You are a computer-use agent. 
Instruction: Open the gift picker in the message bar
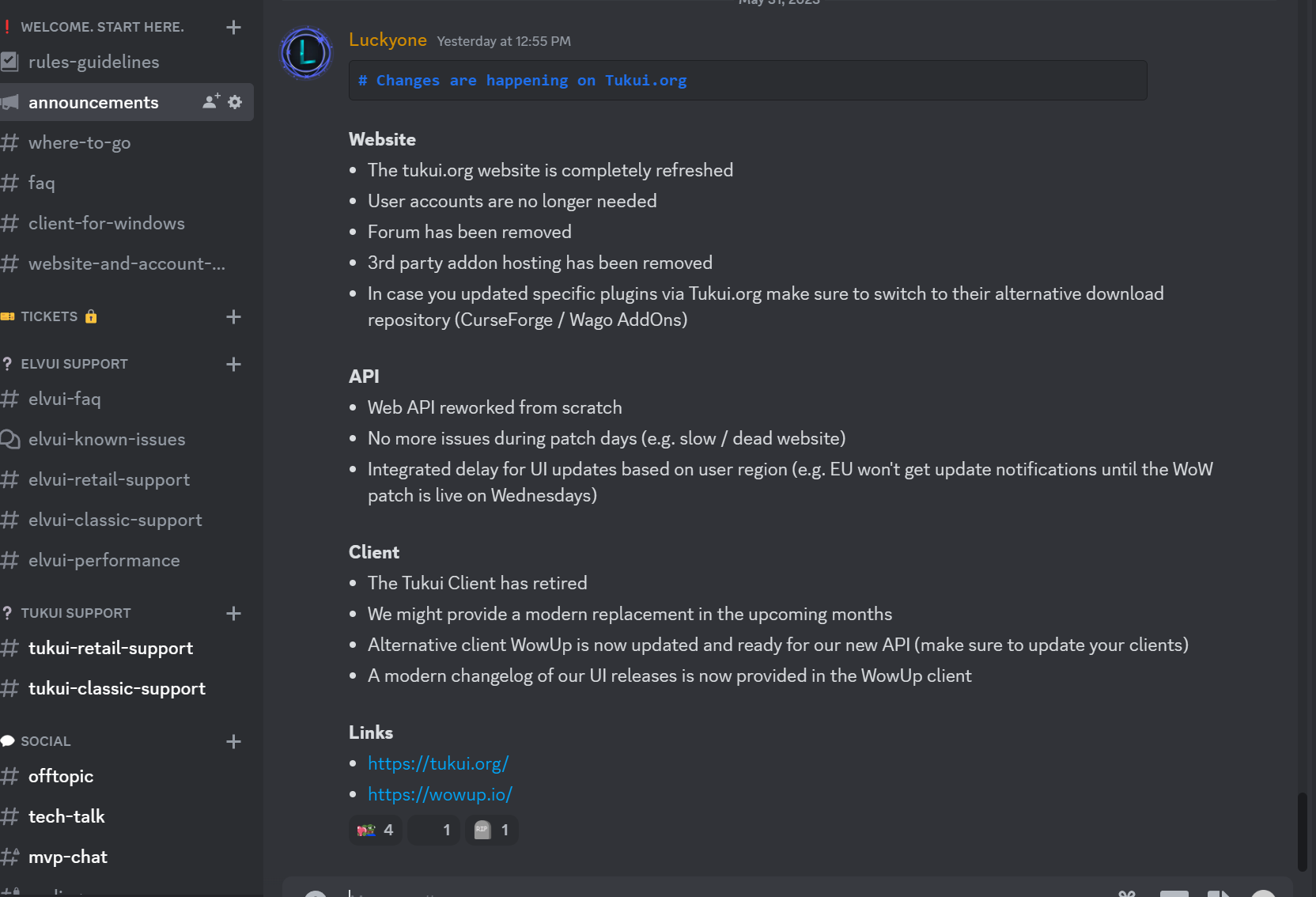point(1126,894)
